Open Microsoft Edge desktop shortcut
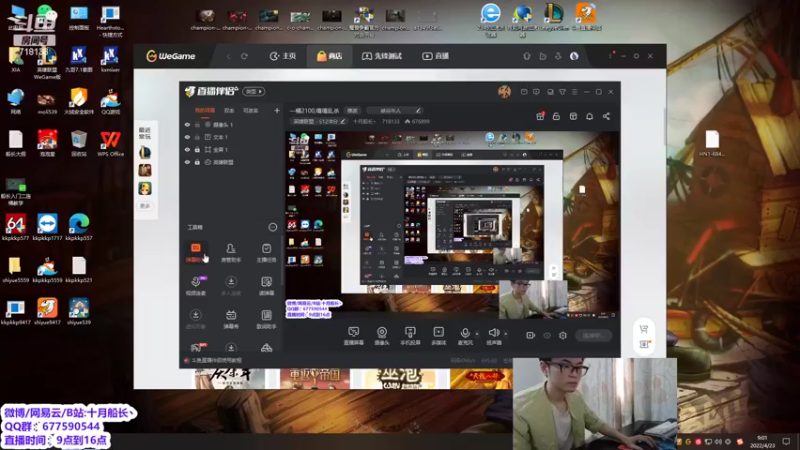The width and height of the screenshot is (800, 450). click(x=79, y=227)
